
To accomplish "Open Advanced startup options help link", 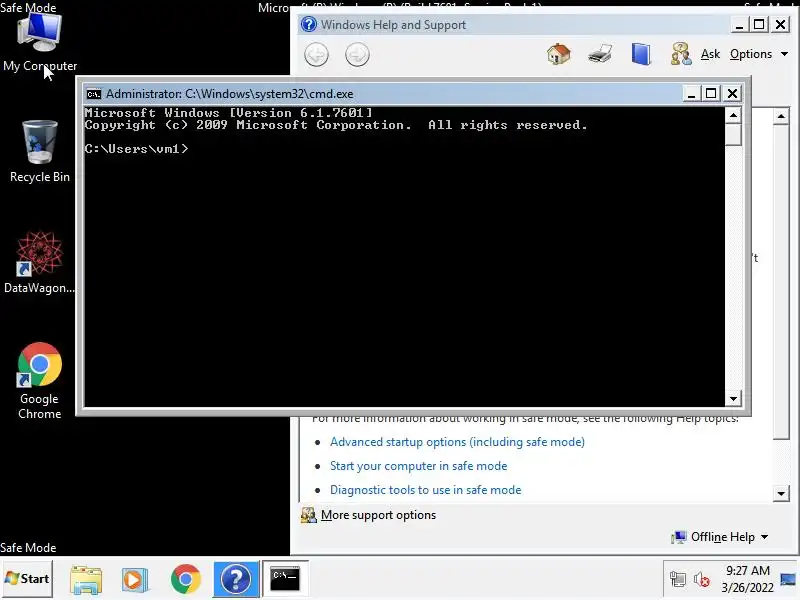I will coord(457,442).
